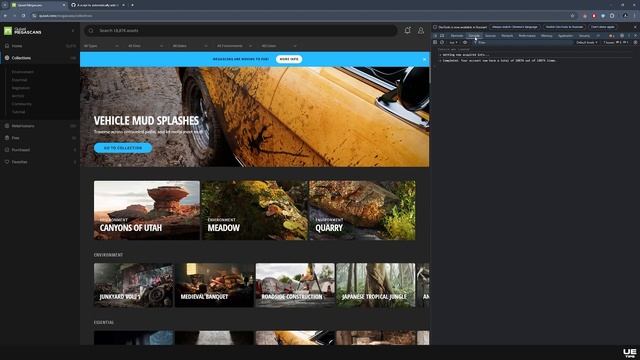Switch to the Quixel Megascans browser tab
This screenshot has height=360, width=640.
pos(38,5)
